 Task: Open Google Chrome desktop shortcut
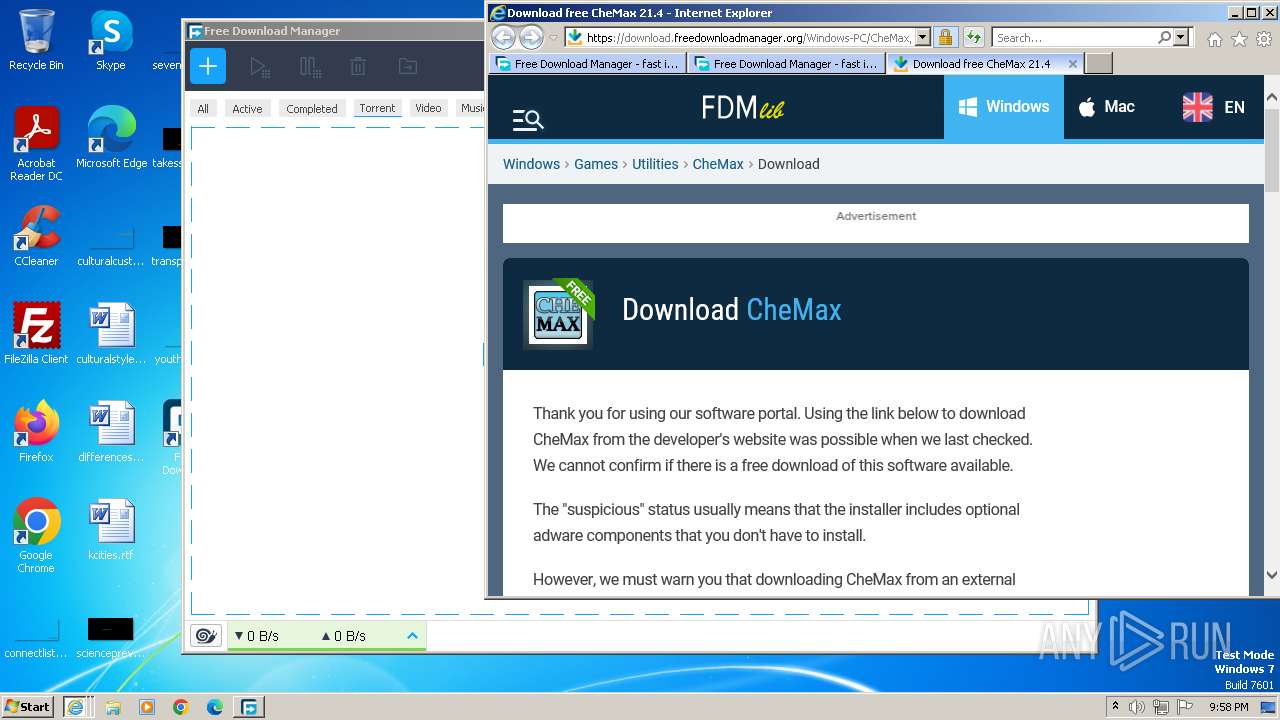[36, 536]
